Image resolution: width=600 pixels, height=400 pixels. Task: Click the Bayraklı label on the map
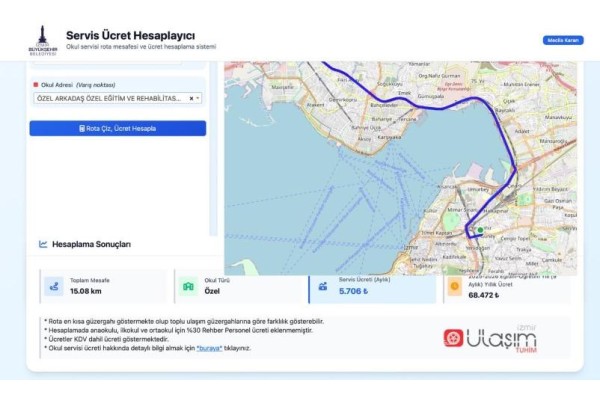click(x=505, y=110)
